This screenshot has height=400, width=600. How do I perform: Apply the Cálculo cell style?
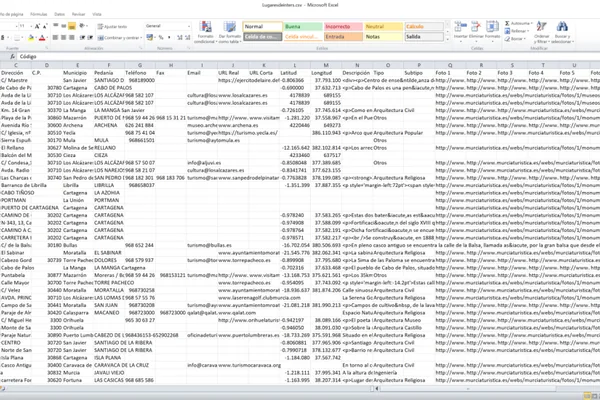pos(424,26)
